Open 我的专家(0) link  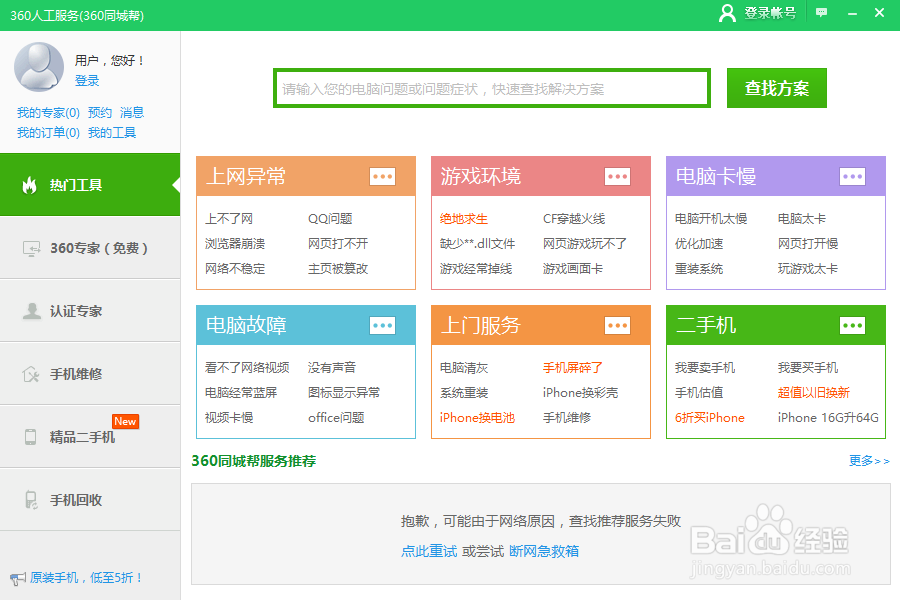tap(48, 113)
